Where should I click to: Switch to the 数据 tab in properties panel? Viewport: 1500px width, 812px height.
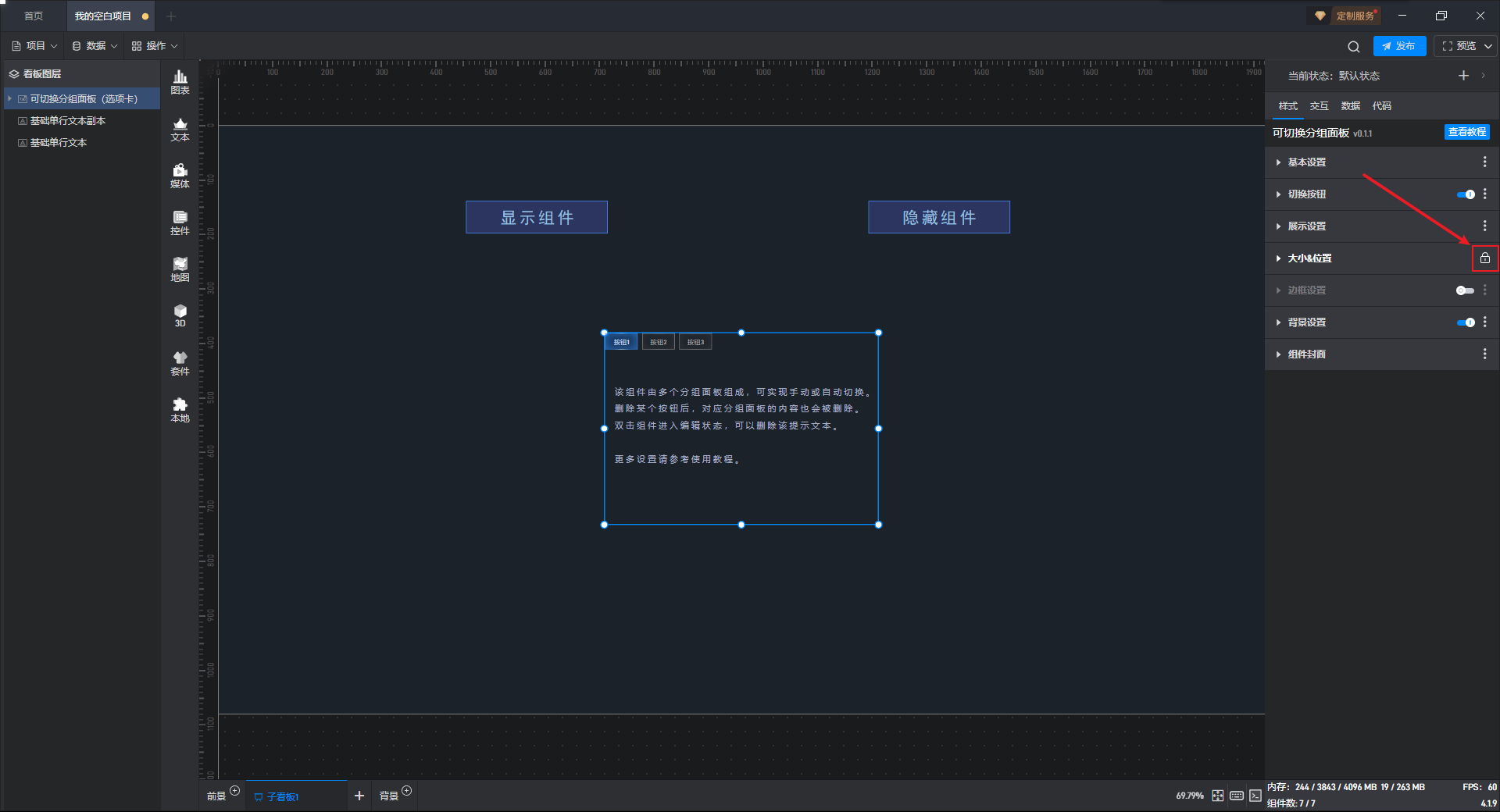pos(1351,106)
